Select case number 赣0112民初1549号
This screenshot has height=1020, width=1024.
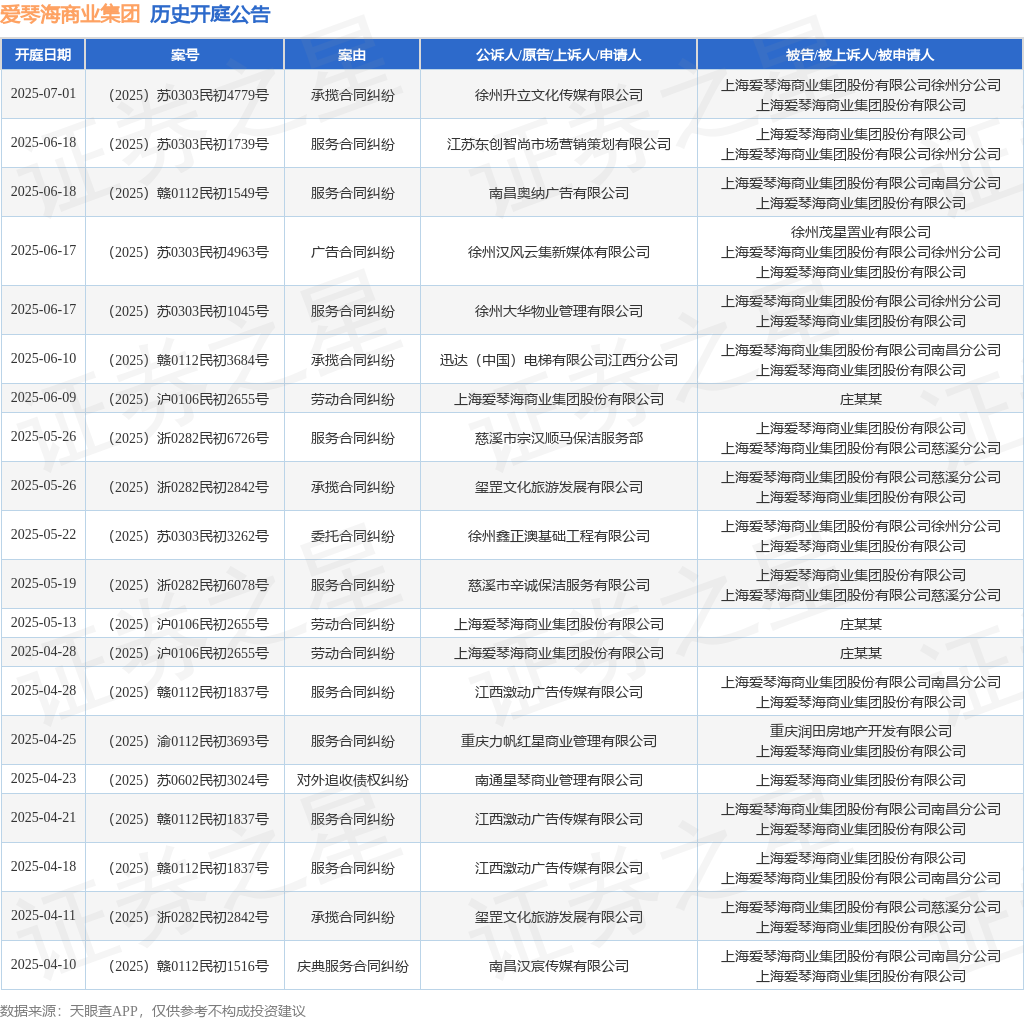click(x=189, y=193)
